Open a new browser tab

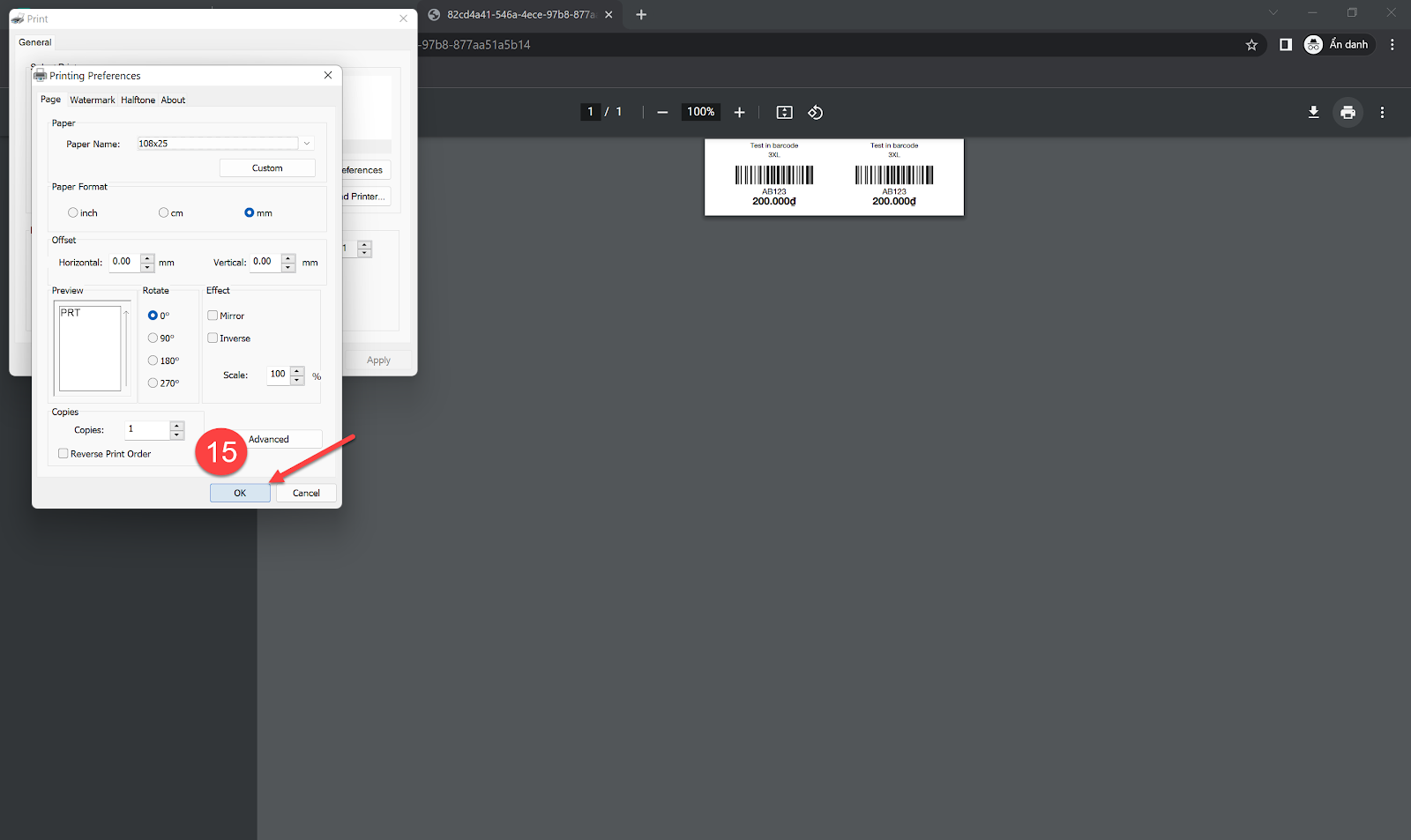pos(641,14)
